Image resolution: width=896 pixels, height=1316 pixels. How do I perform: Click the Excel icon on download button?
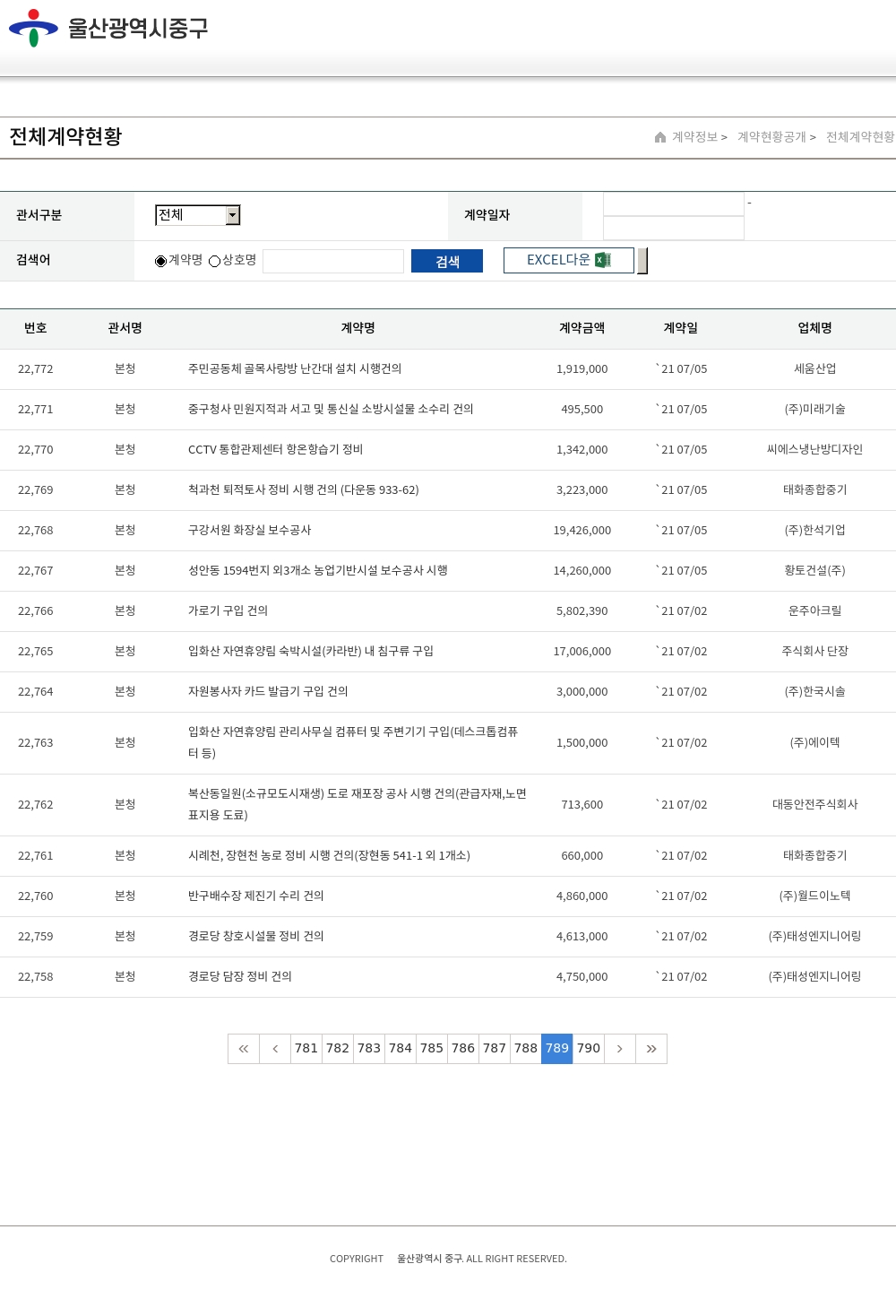click(603, 260)
